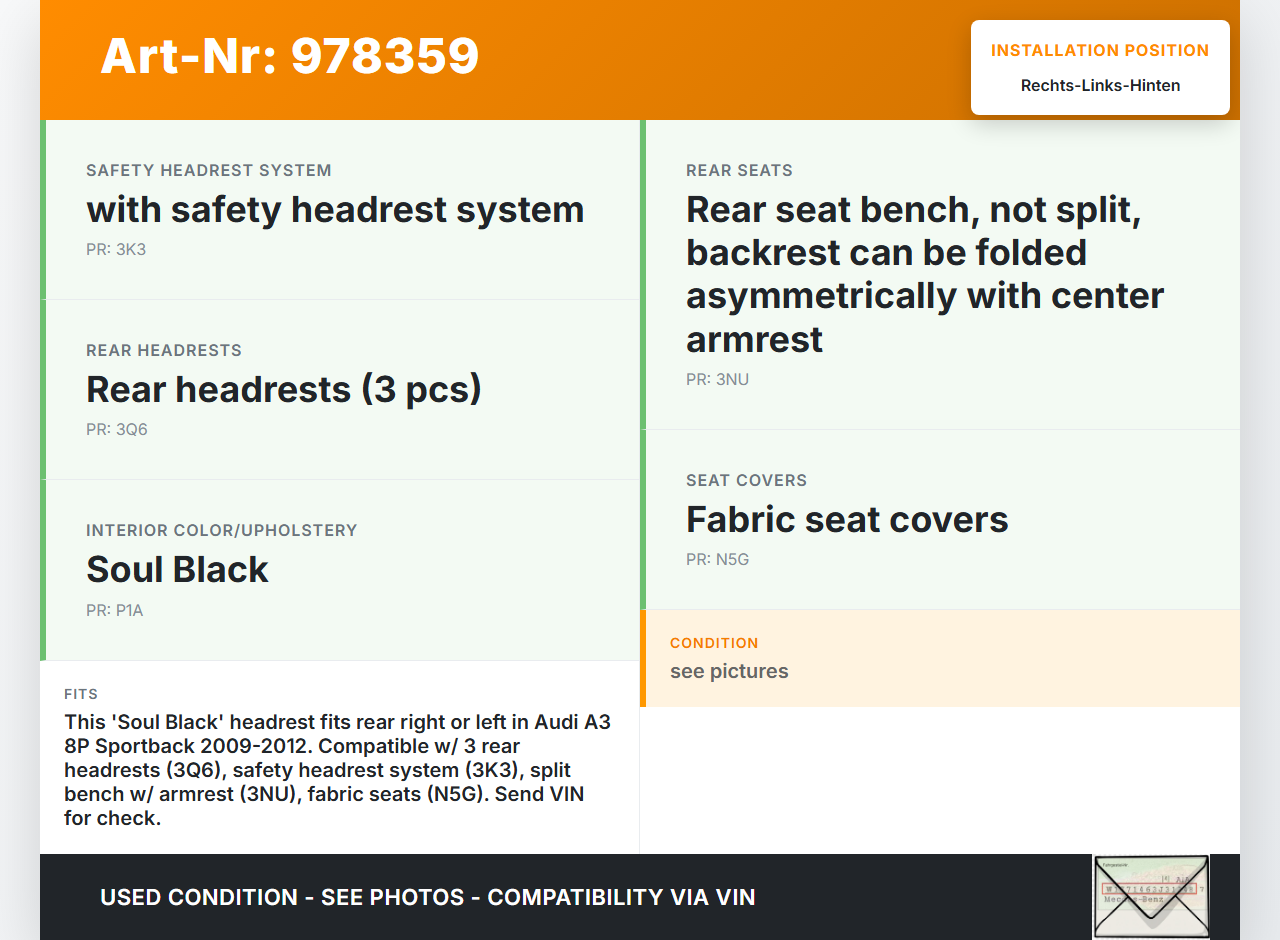Select 'Fabric seat covers' value
The image size is (1280, 940).
[x=848, y=520]
